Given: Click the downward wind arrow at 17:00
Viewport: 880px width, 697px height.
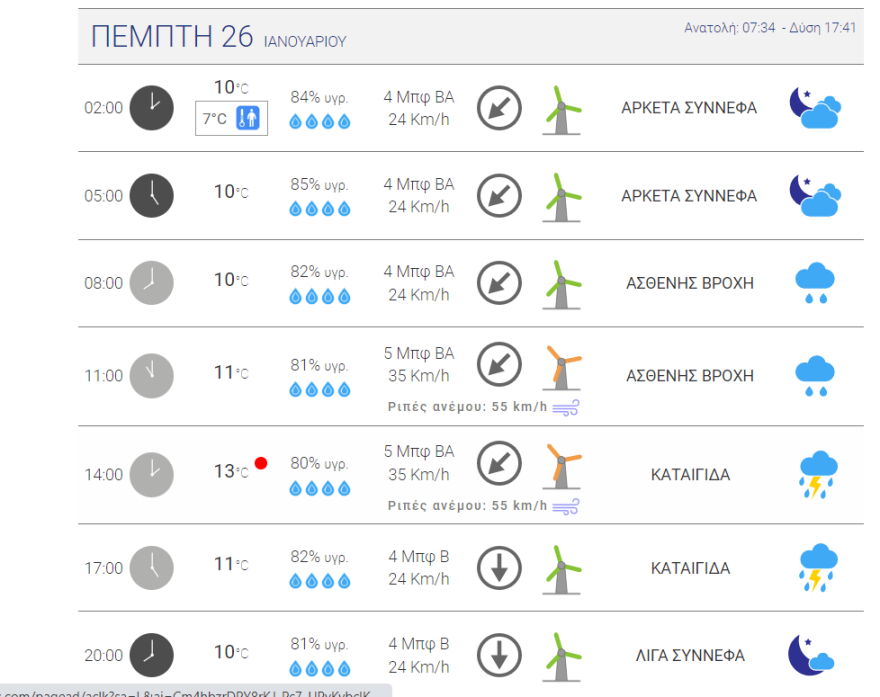Looking at the screenshot, I should point(498,568).
